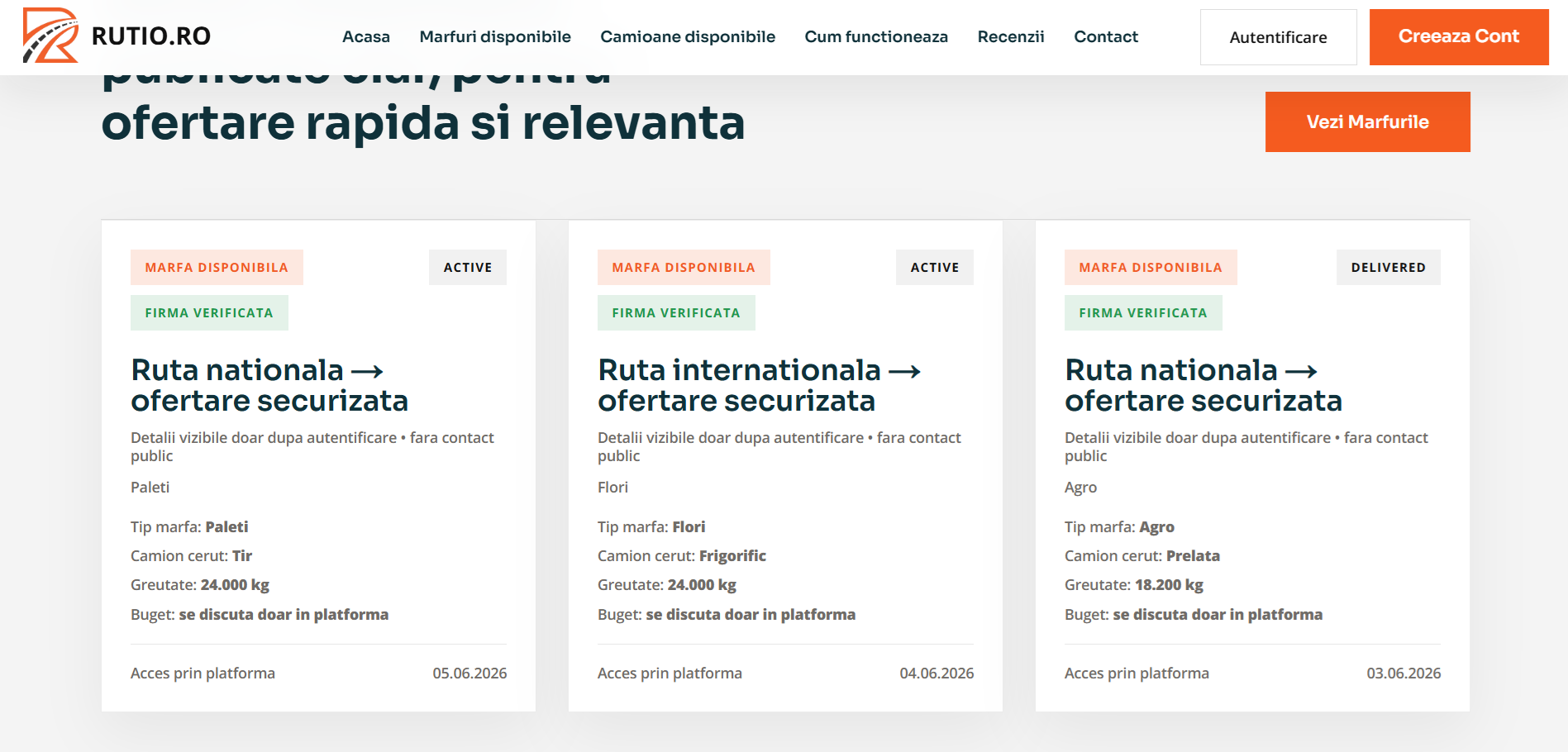Click FIRMA VERIFICATA badge on Flori card
Image resolution: width=1568 pixels, height=752 pixels.
click(x=676, y=312)
